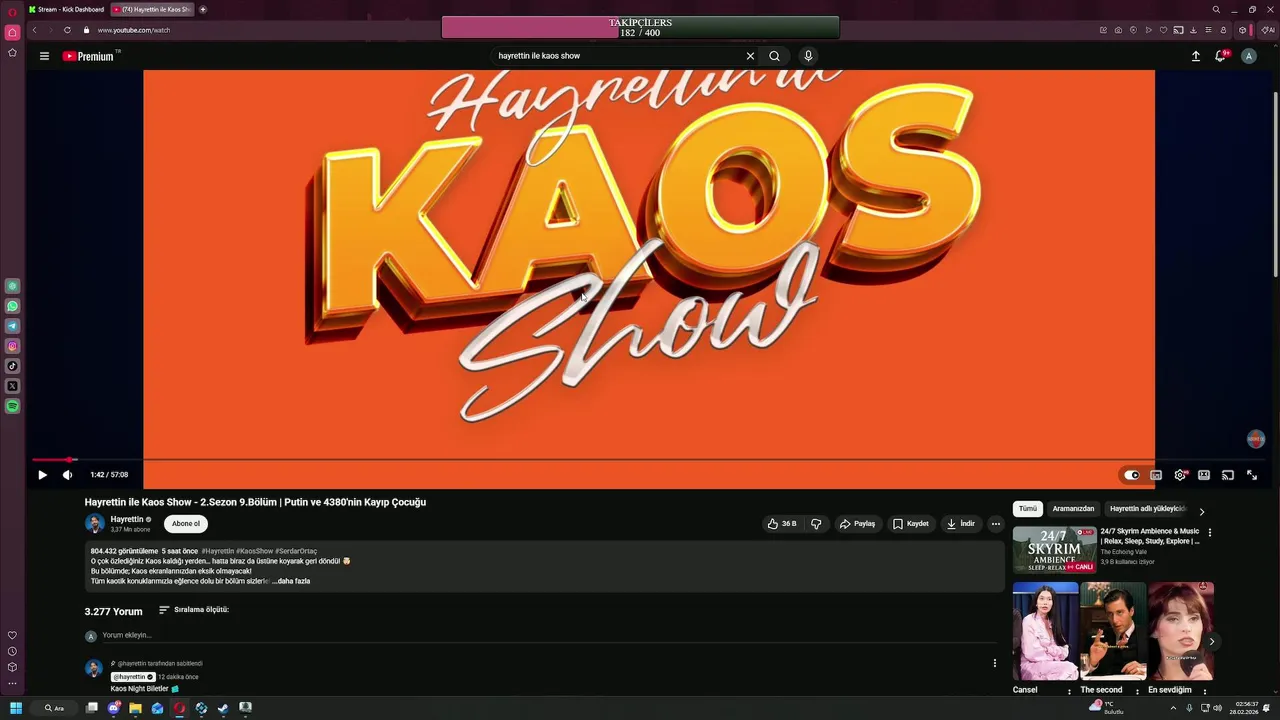The image size is (1280, 720).
Task: Take snapshot with browser camera icon
Action: pos(1118,30)
